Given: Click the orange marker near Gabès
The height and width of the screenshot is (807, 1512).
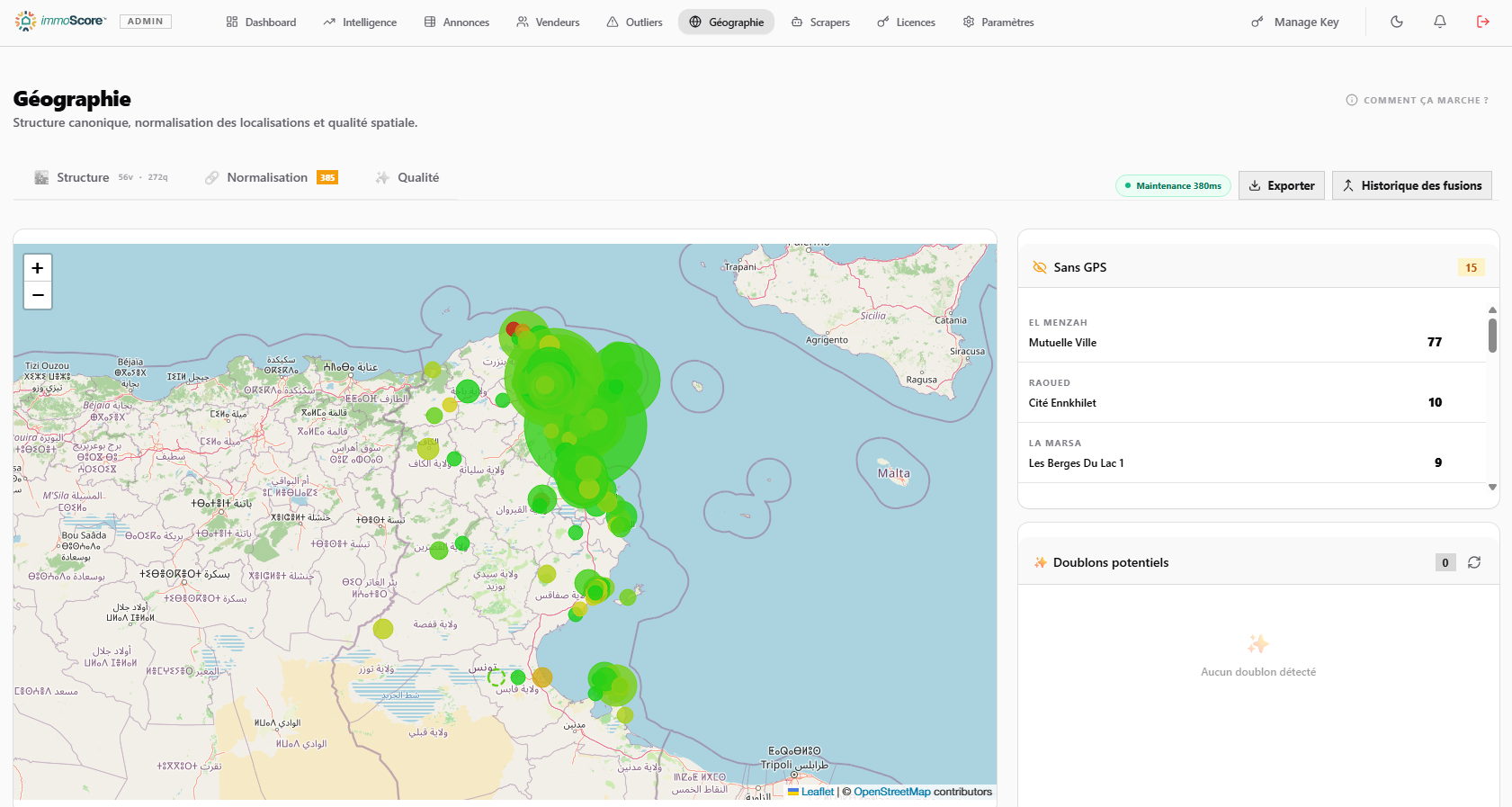Looking at the screenshot, I should 542,677.
